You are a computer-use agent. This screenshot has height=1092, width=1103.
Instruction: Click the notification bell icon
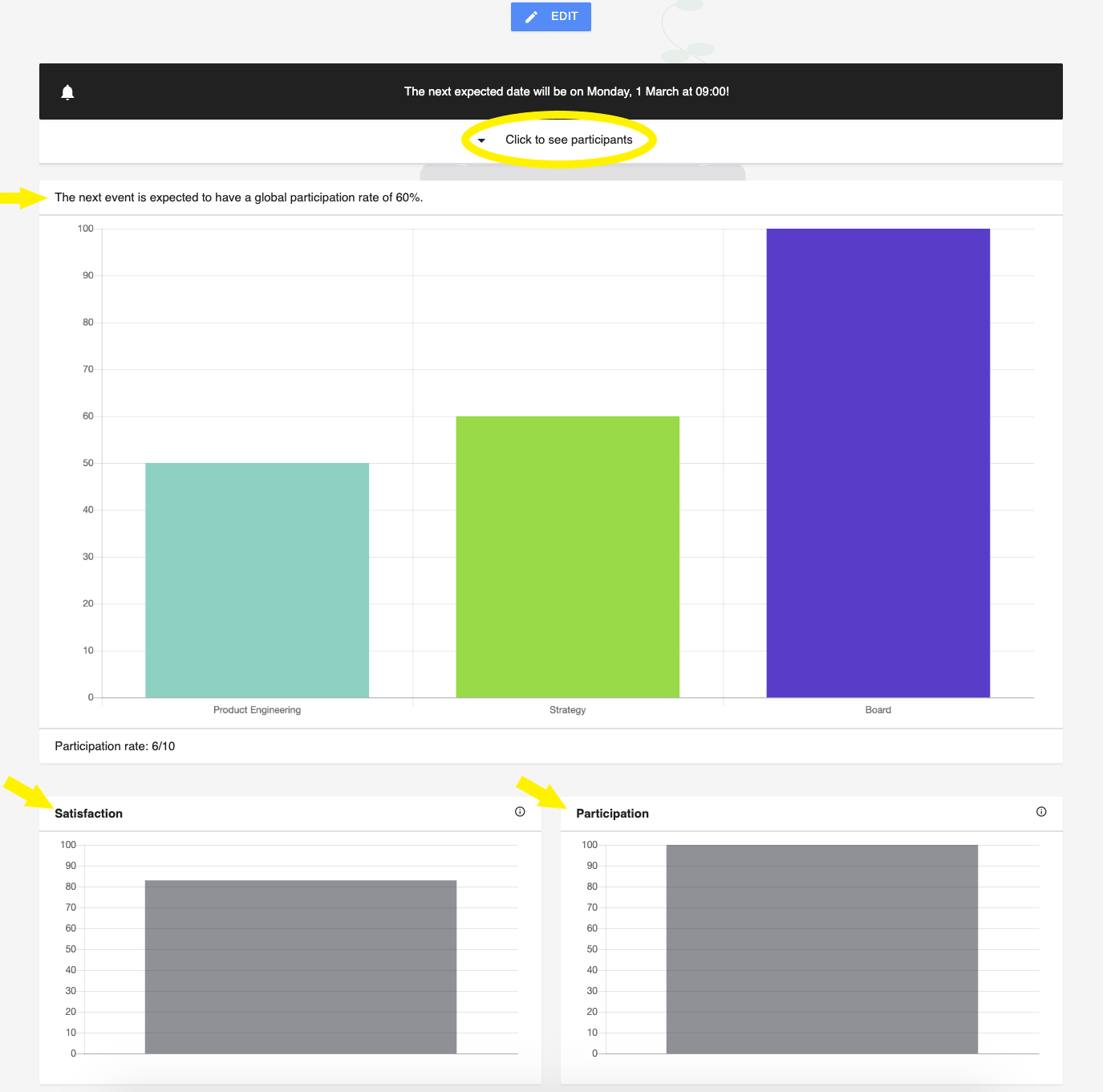tap(68, 92)
